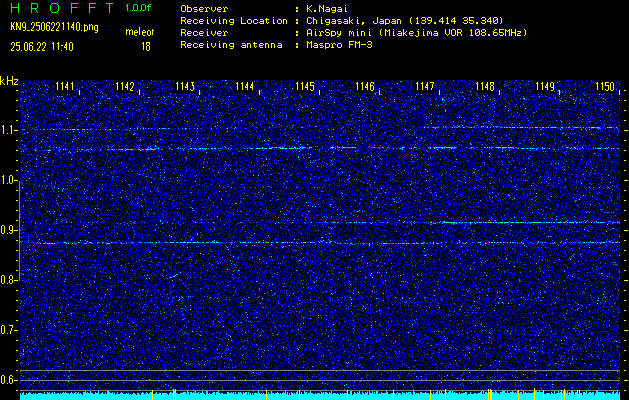Screen dimensions: 629x400
Task: Click the timestamp 25.06.22 11:40
Action: tap(42, 47)
